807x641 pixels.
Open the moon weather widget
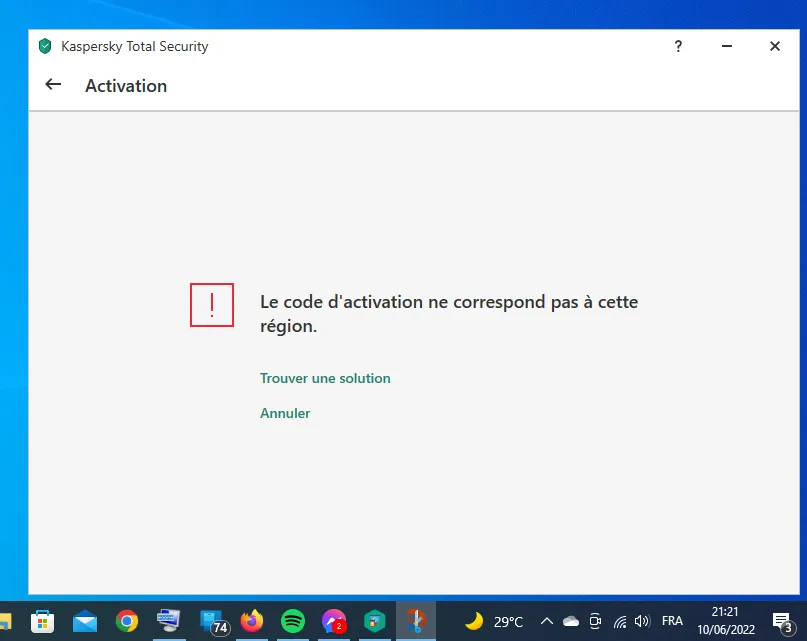[474, 621]
